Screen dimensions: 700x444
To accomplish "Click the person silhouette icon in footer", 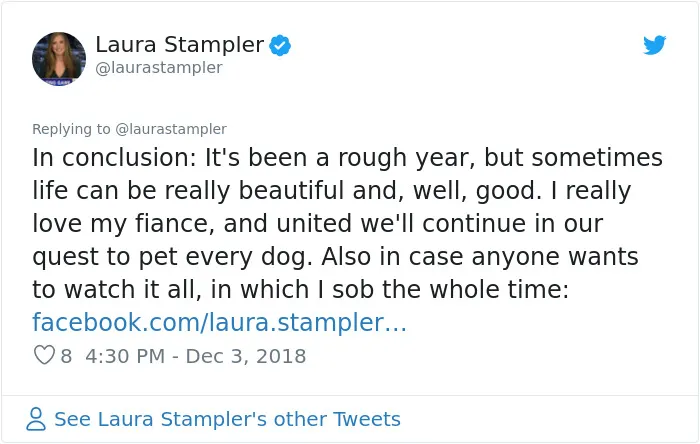I will click(x=36, y=419).
